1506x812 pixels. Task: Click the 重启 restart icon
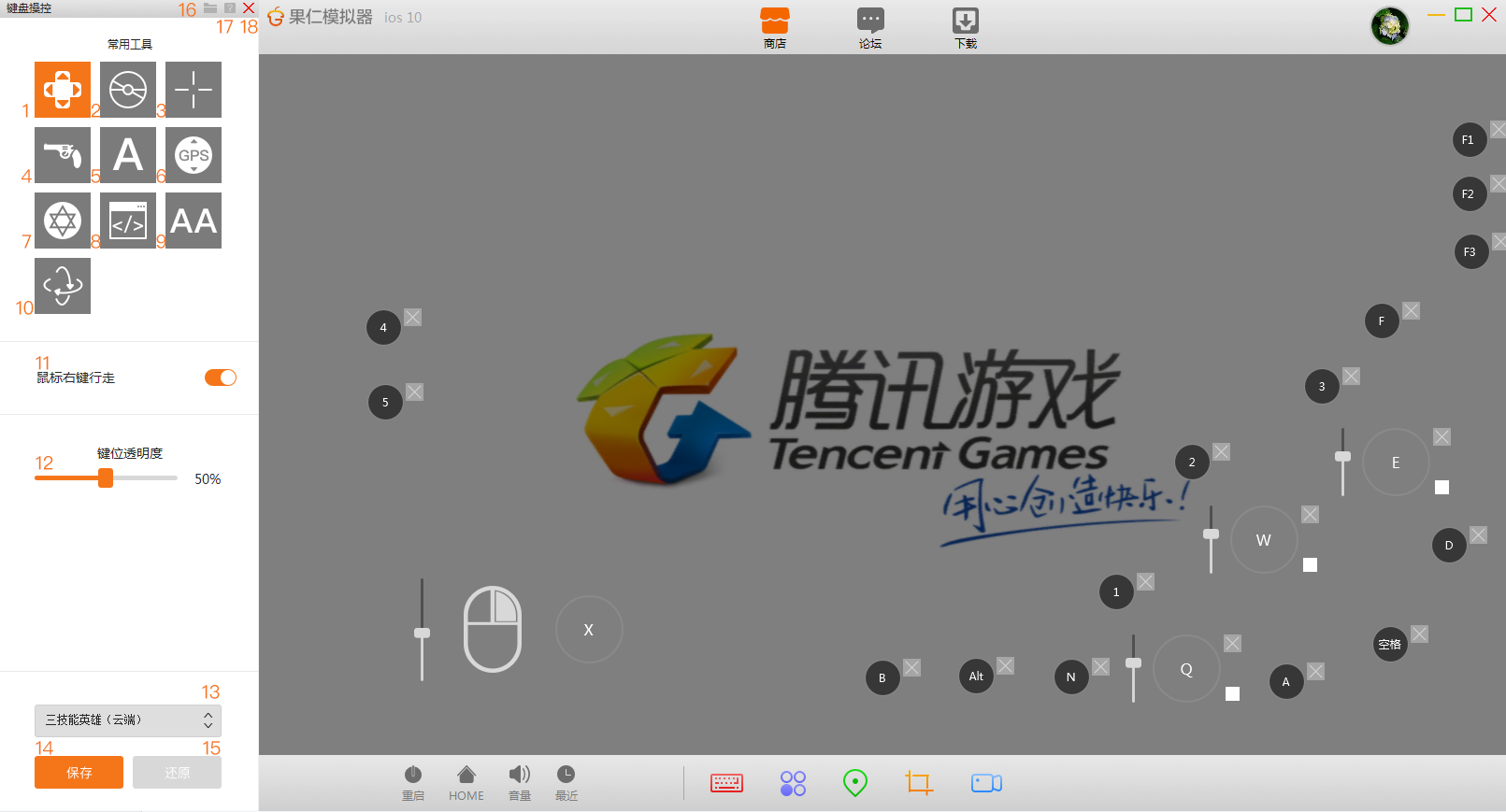point(413,783)
